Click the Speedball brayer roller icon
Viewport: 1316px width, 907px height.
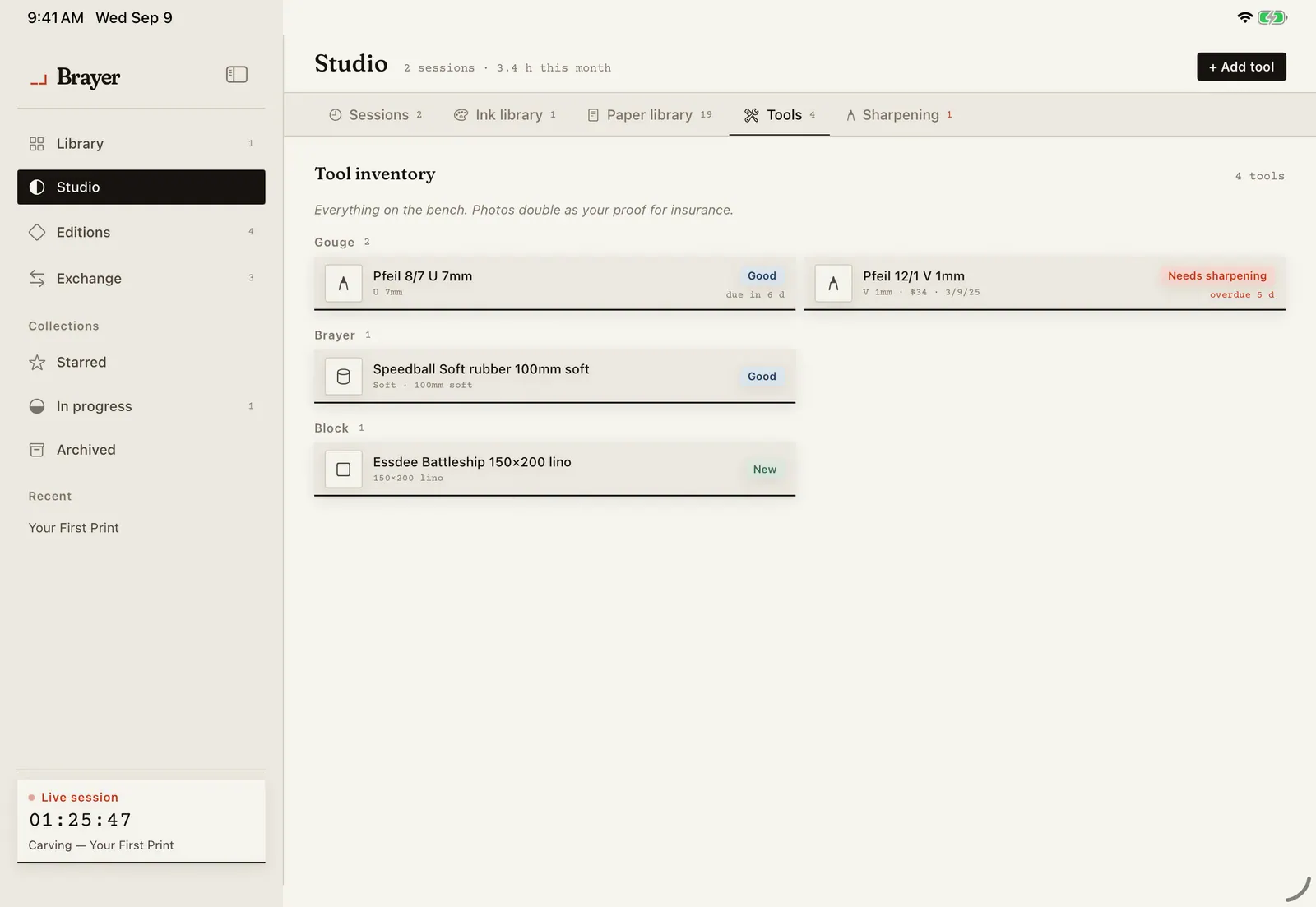pyautogui.click(x=344, y=377)
